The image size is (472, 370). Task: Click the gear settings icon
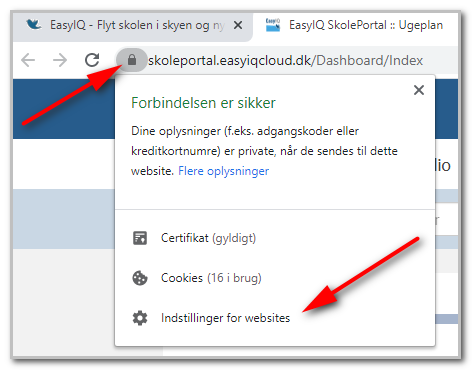click(140, 318)
